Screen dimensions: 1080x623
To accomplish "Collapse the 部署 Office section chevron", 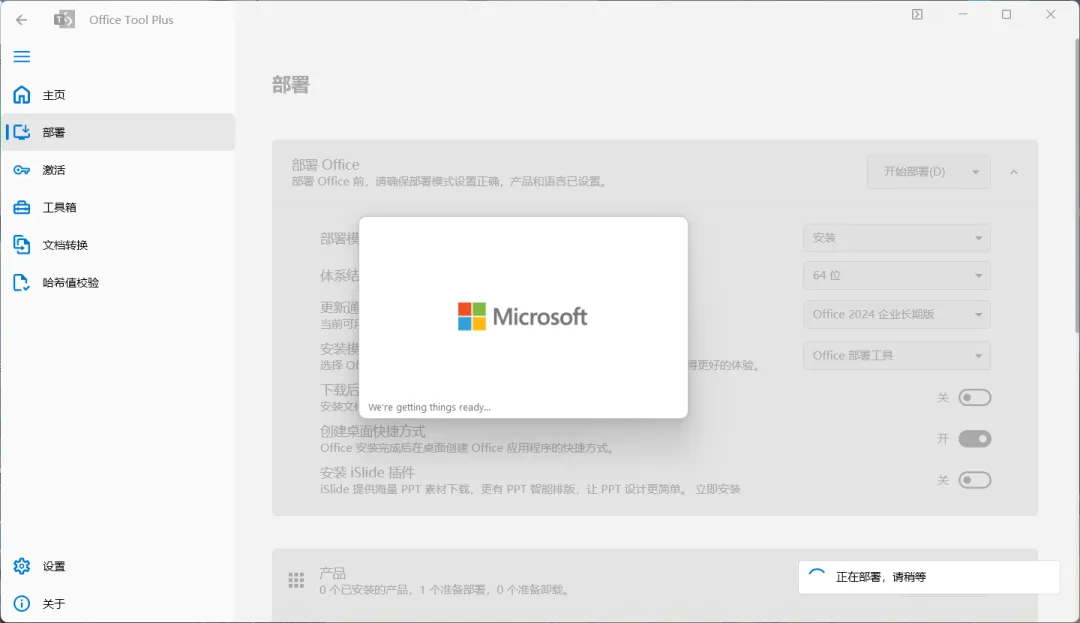I will (x=1014, y=172).
